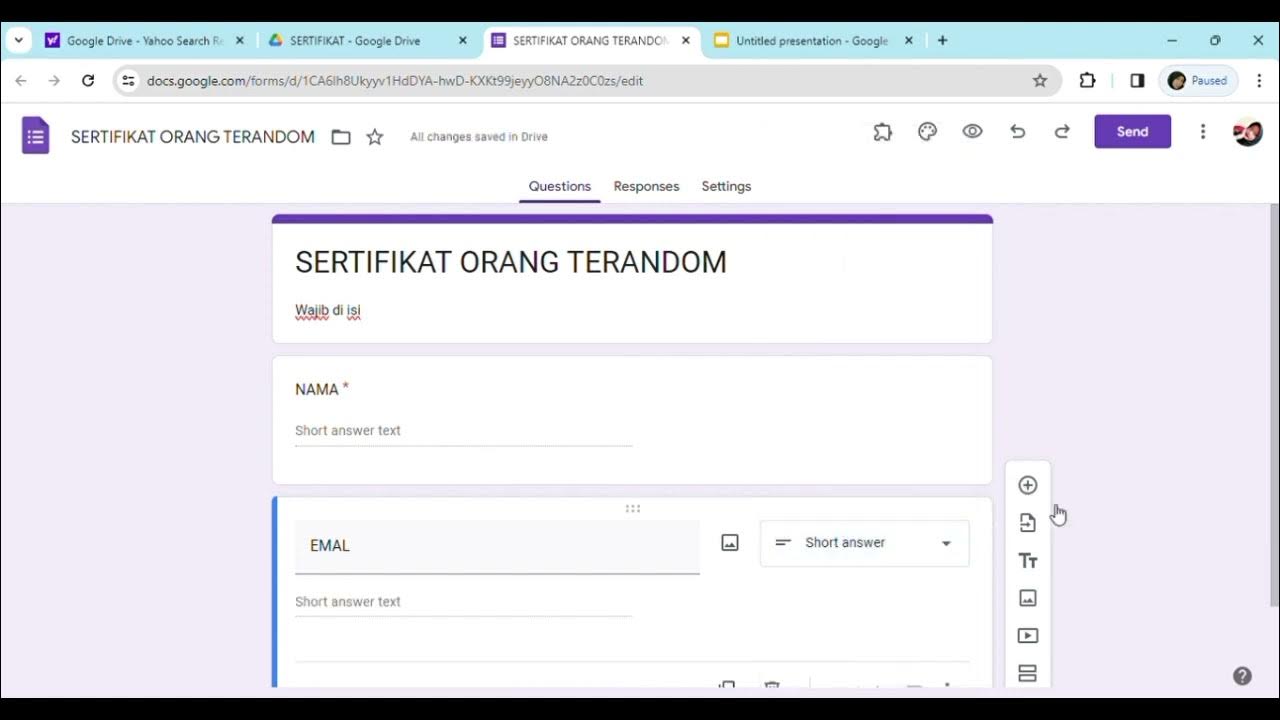Star the SERTIFIKAT ORANG TERANDOM form
Image resolution: width=1280 pixels, height=720 pixels.
tap(375, 137)
